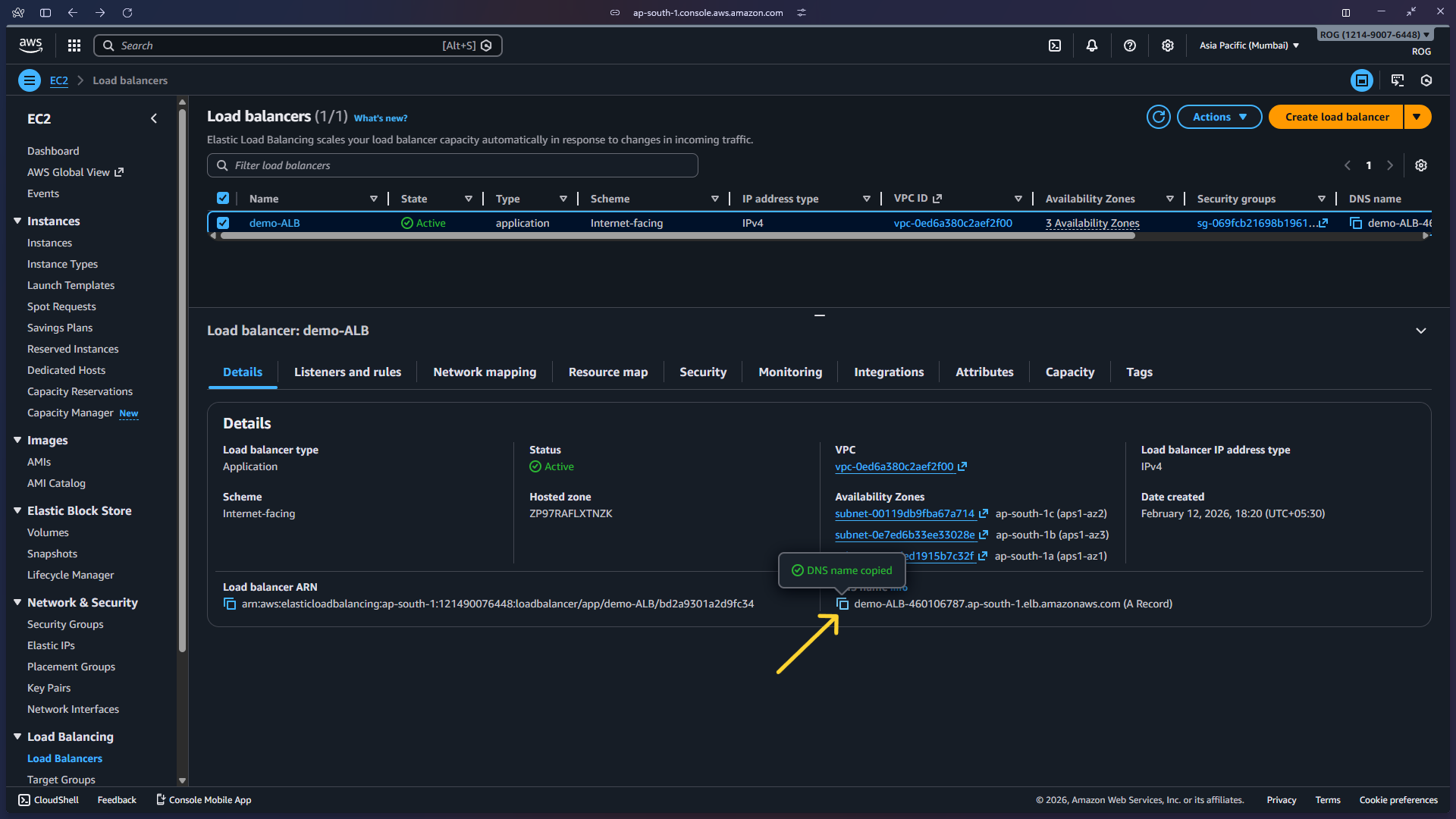Click the AWS logo home icon
This screenshot has height=819, width=1456.
[30, 45]
